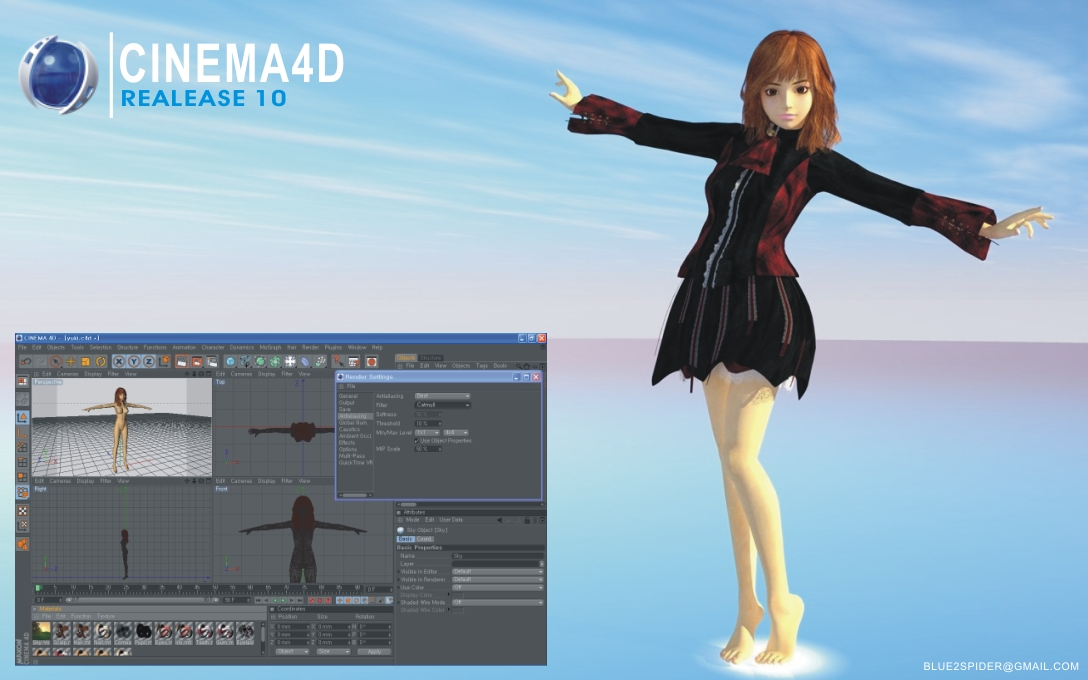
Task: Toggle the X axis lock
Action: point(119,362)
